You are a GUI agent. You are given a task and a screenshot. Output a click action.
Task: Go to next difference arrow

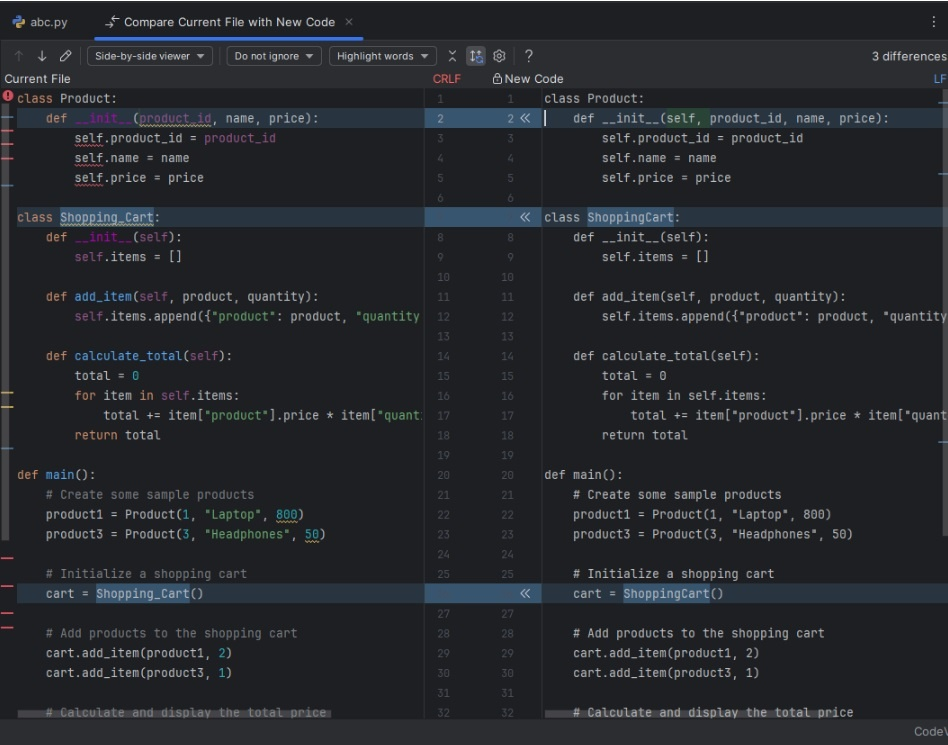tap(42, 56)
